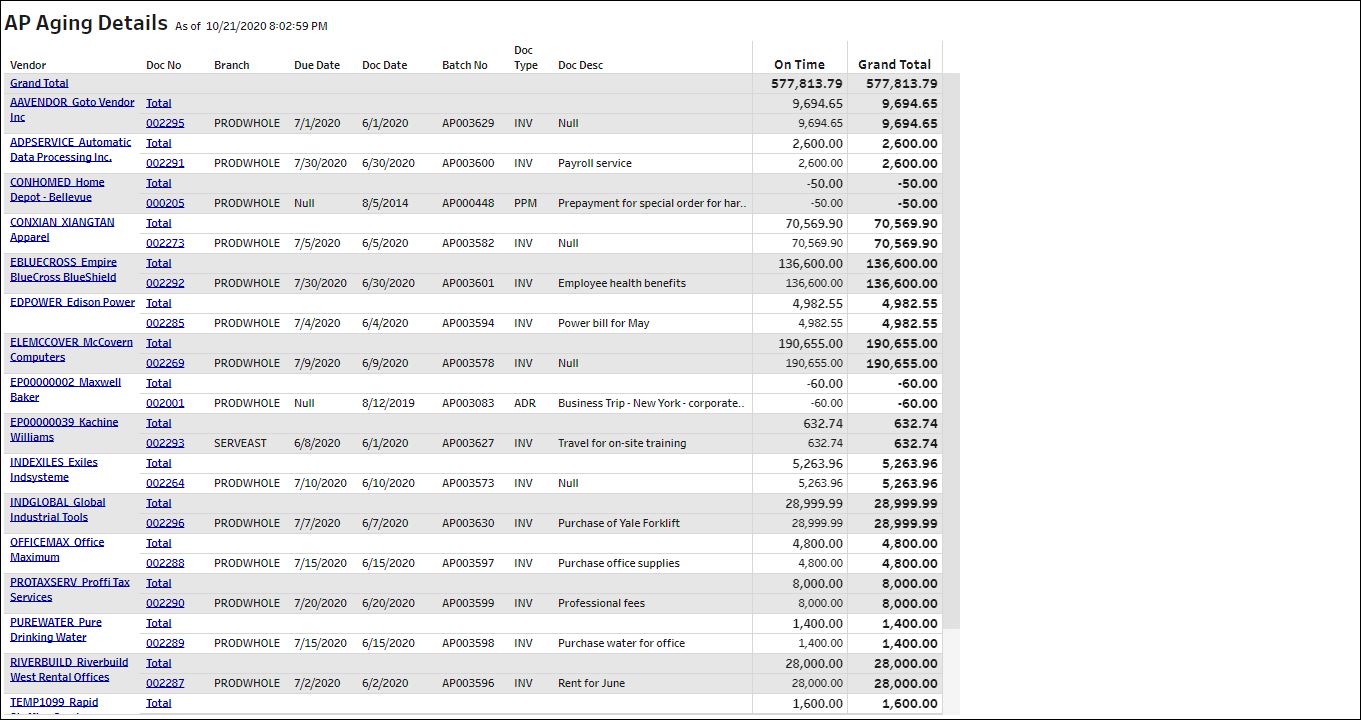
Task: Open document number 002292
Action: (x=165, y=283)
